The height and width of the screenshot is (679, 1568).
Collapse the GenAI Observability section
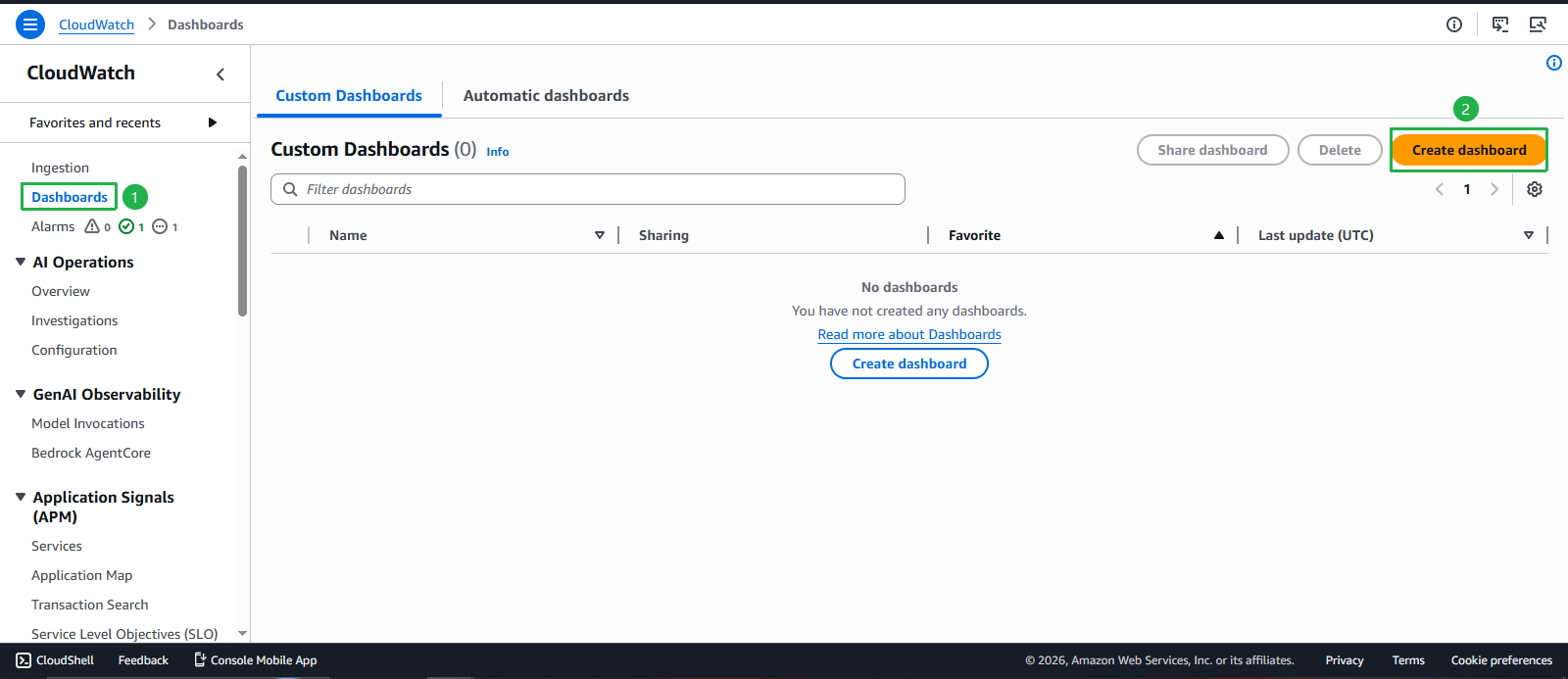(21, 394)
